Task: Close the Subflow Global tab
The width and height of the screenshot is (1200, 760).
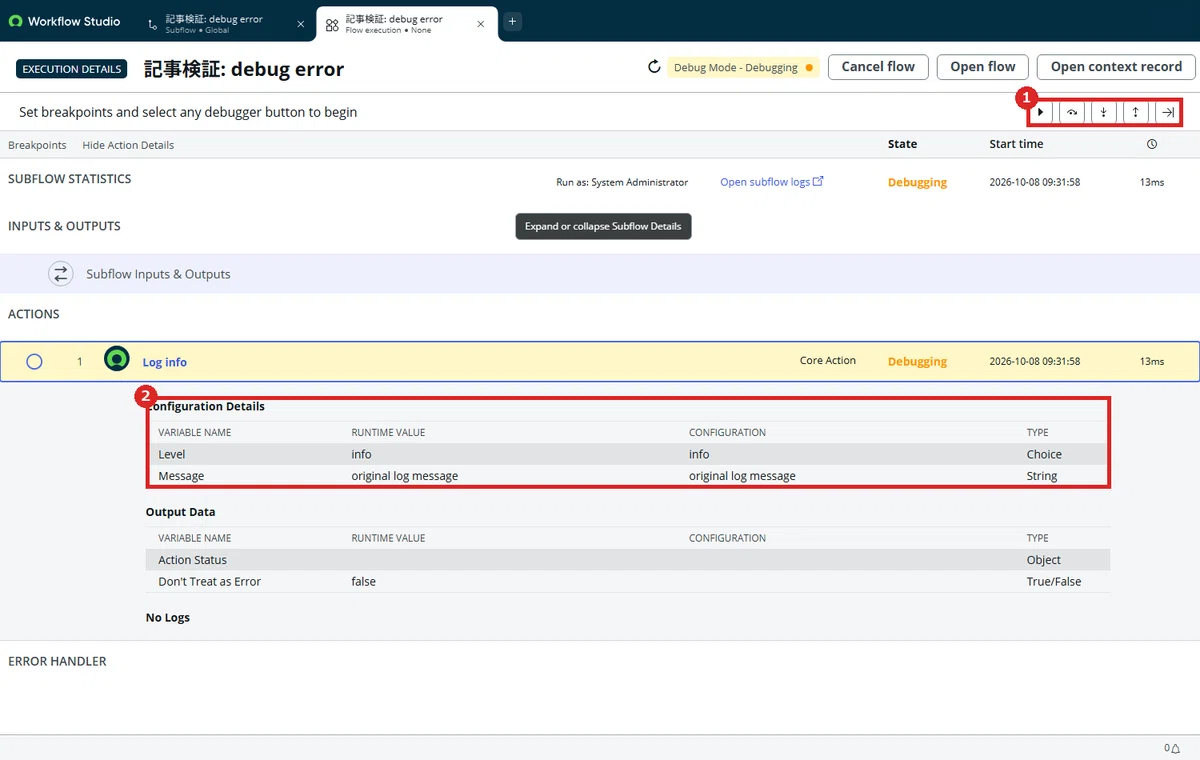Action: tap(300, 24)
